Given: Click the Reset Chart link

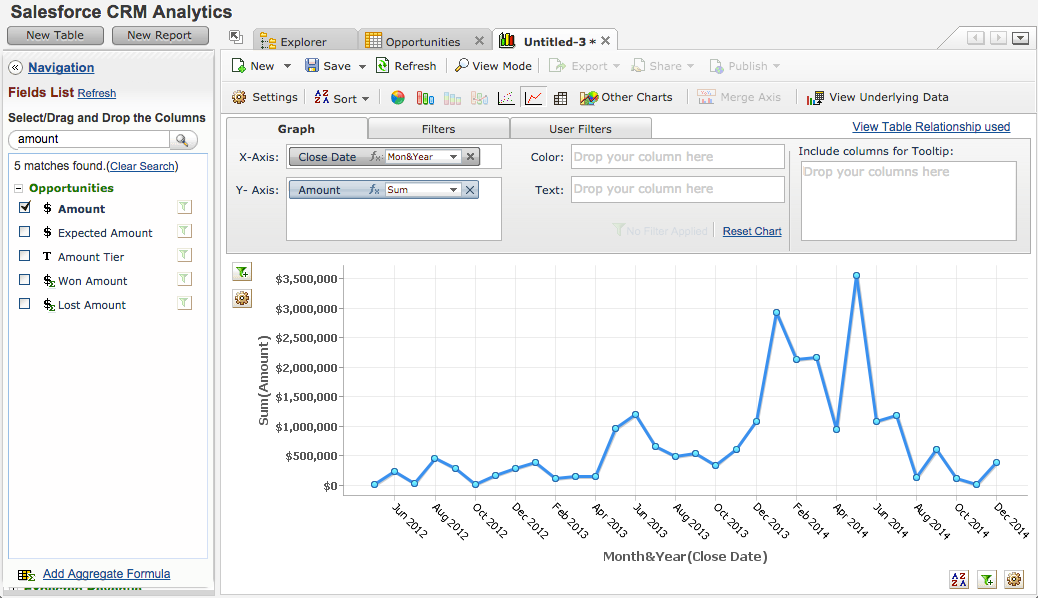Looking at the screenshot, I should point(751,231).
